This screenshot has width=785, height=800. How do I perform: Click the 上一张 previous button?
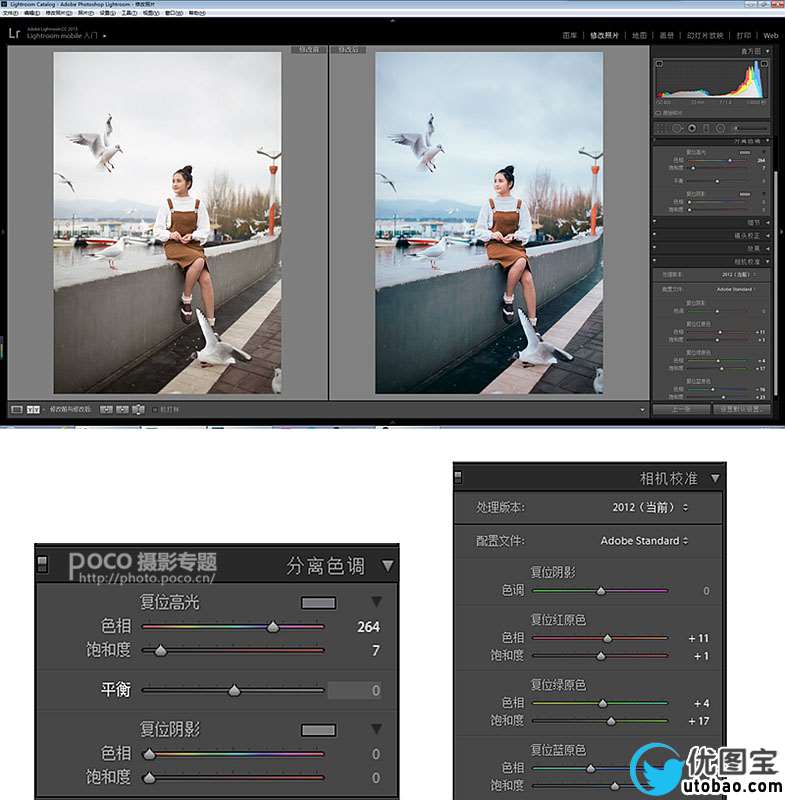681,409
